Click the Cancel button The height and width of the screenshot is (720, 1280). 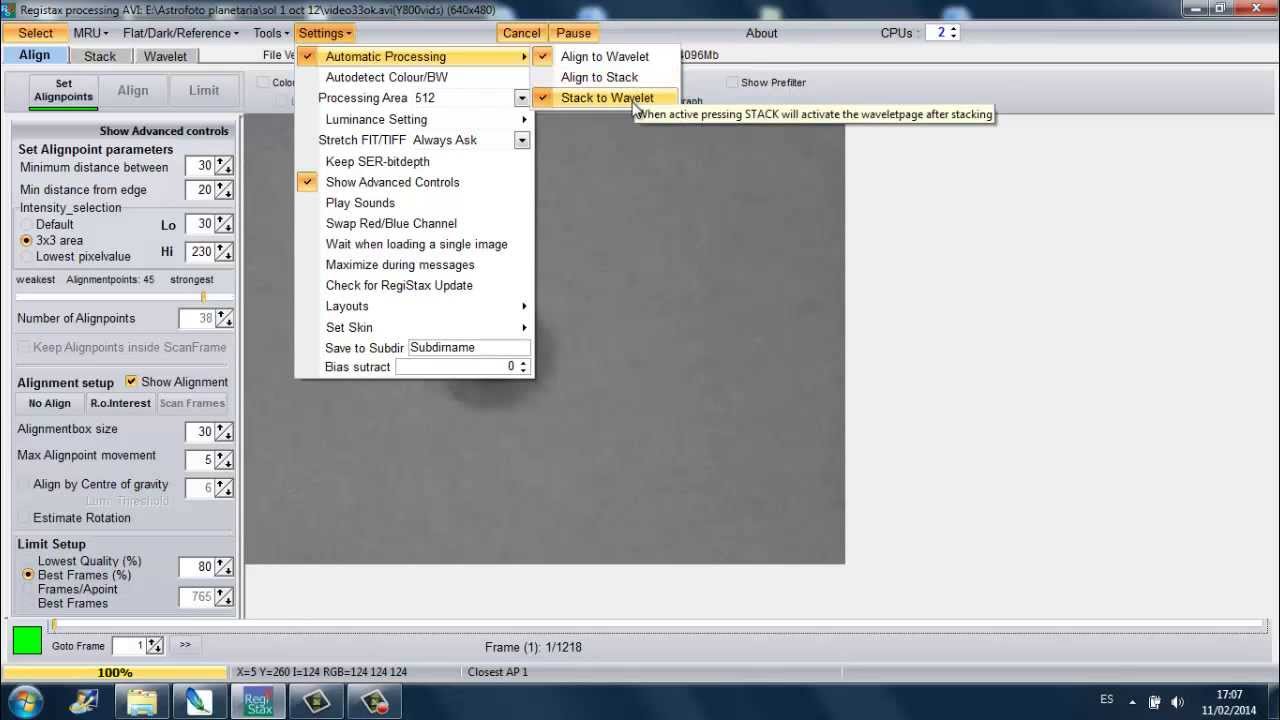click(522, 33)
